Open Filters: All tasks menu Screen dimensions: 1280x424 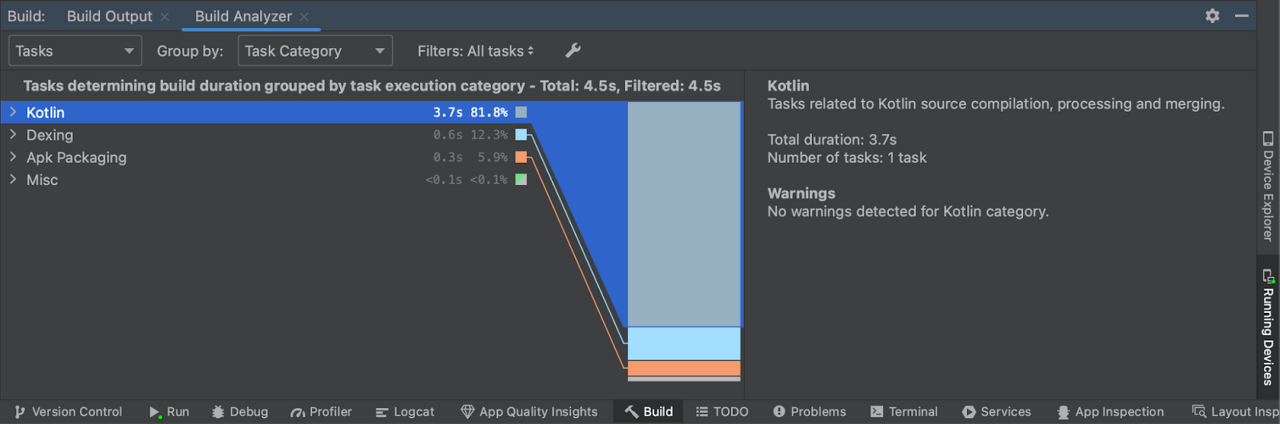(x=476, y=51)
